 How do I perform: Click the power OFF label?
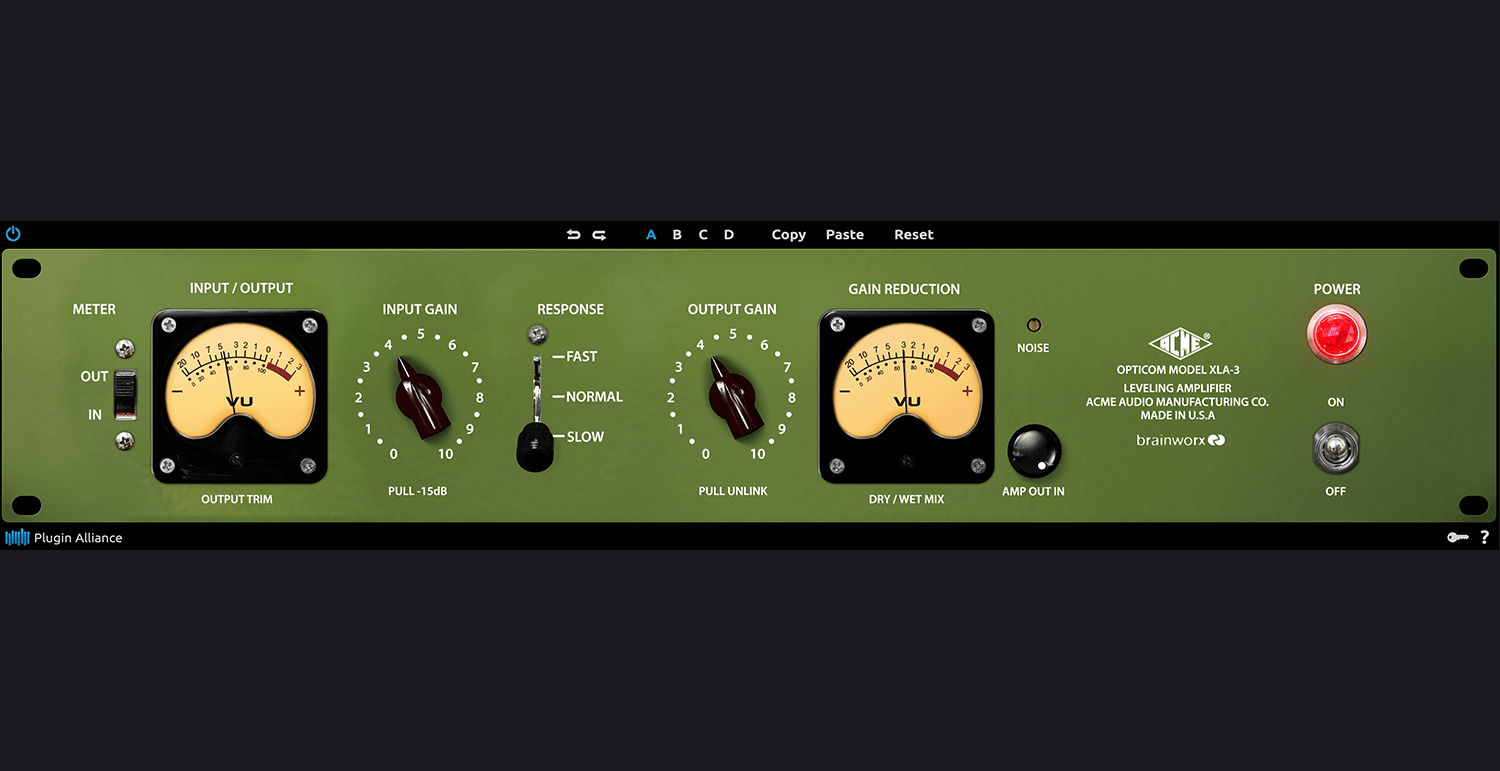pos(1336,491)
